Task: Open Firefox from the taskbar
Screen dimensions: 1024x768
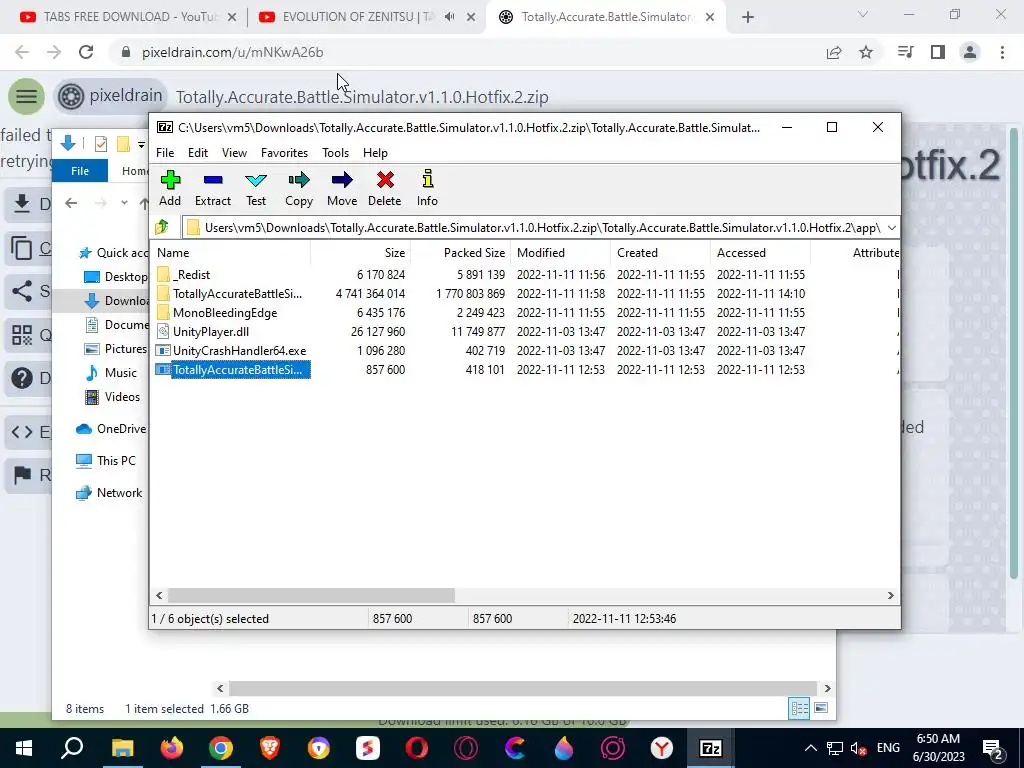Action: point(172,748)
